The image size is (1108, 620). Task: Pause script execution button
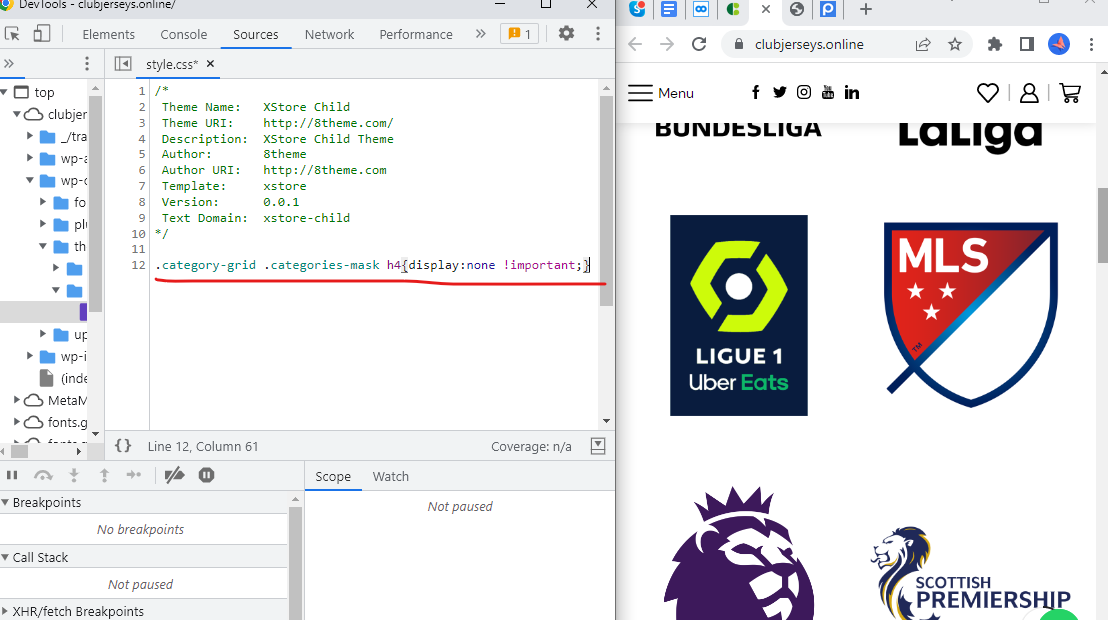click(x=12, y=475)
